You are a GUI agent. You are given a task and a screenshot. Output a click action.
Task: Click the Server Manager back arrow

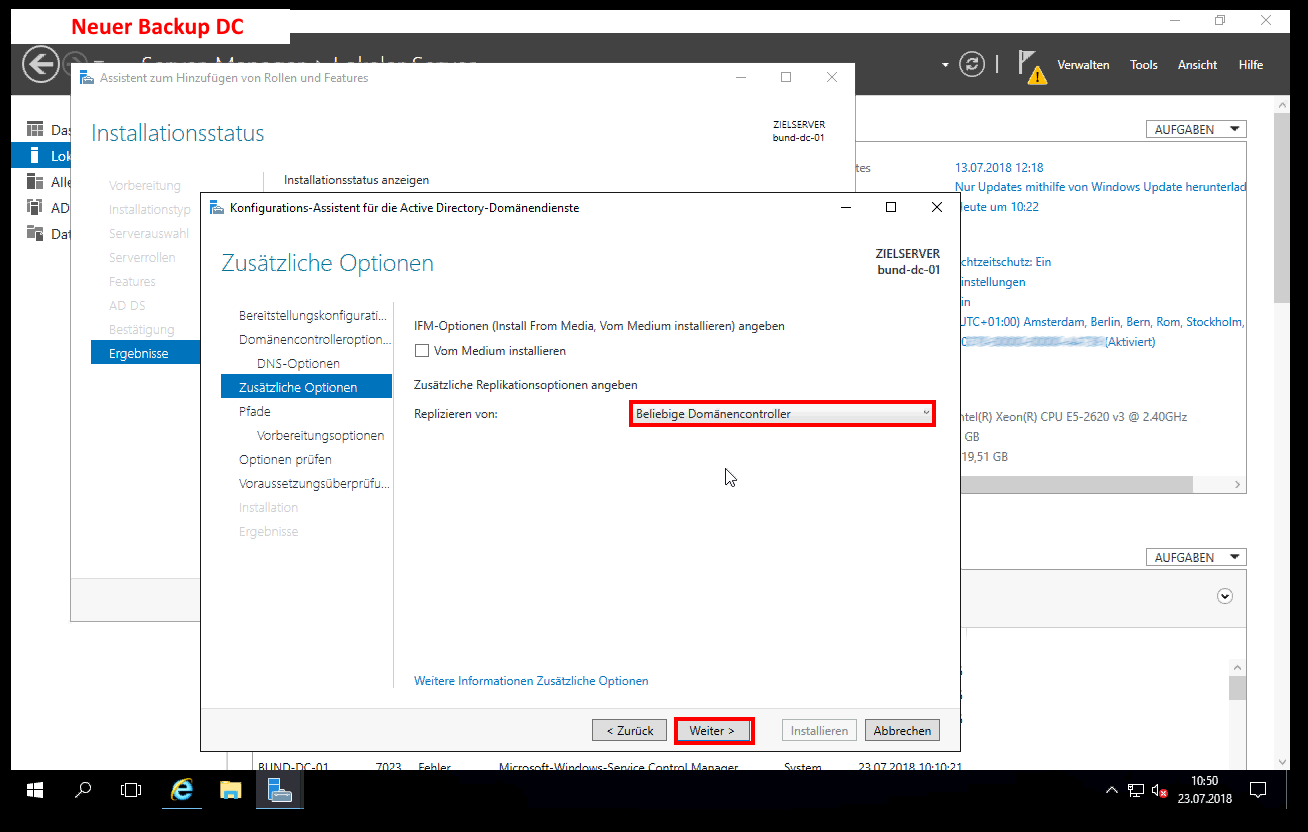pyautogui.click(x=41, y=64)
